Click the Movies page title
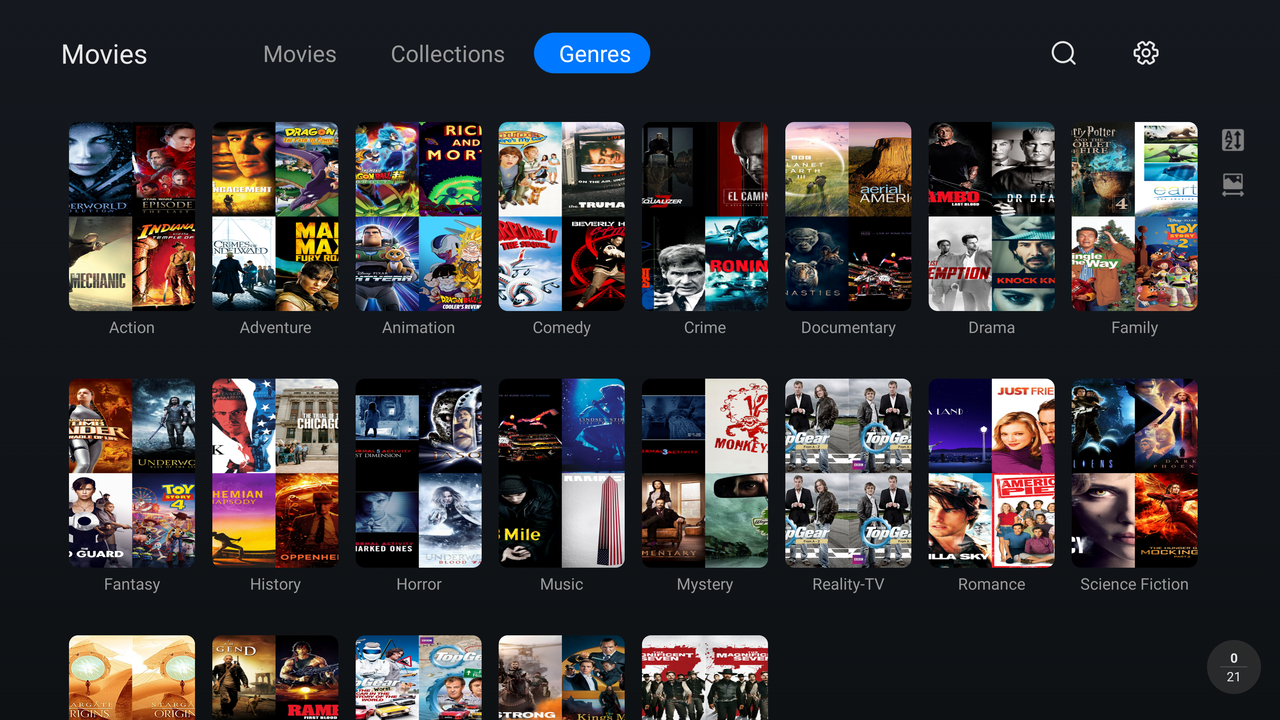 (104, 55)
